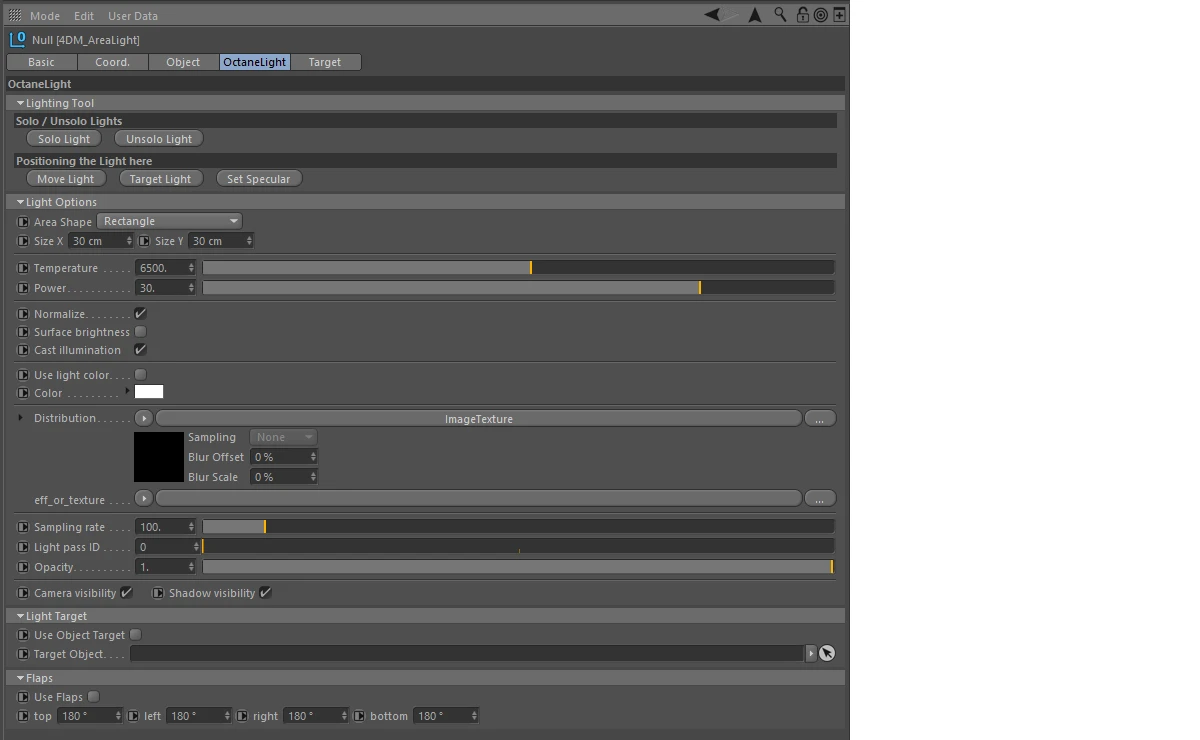Open new attribute manager window icon
The image size is (1200, 740).
839,15
